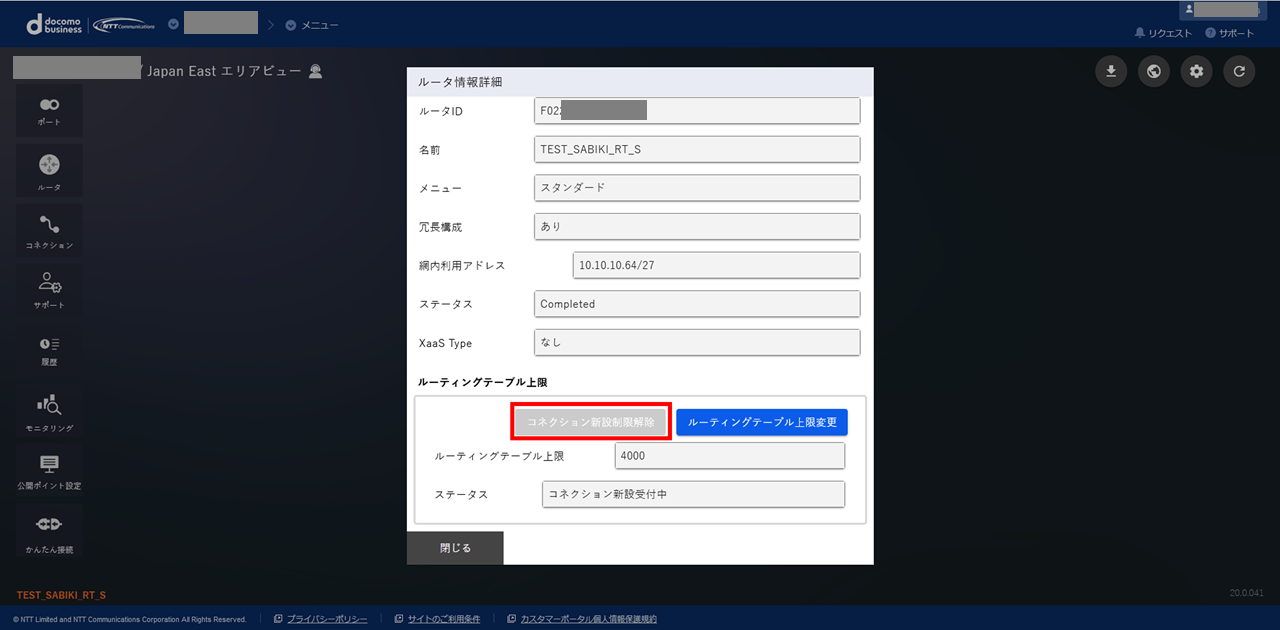Click the globe icon button
The width and height of the screenshot is (1280, 630).
[1154, 71]
